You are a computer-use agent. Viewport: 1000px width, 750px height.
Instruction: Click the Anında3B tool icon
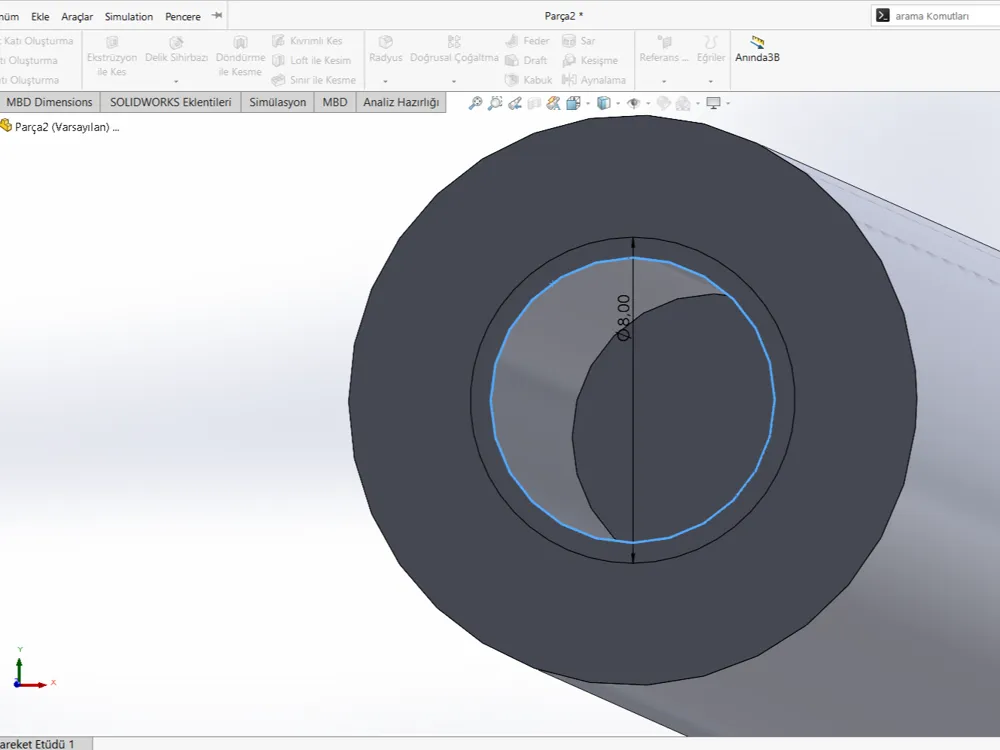coord(757,43)
